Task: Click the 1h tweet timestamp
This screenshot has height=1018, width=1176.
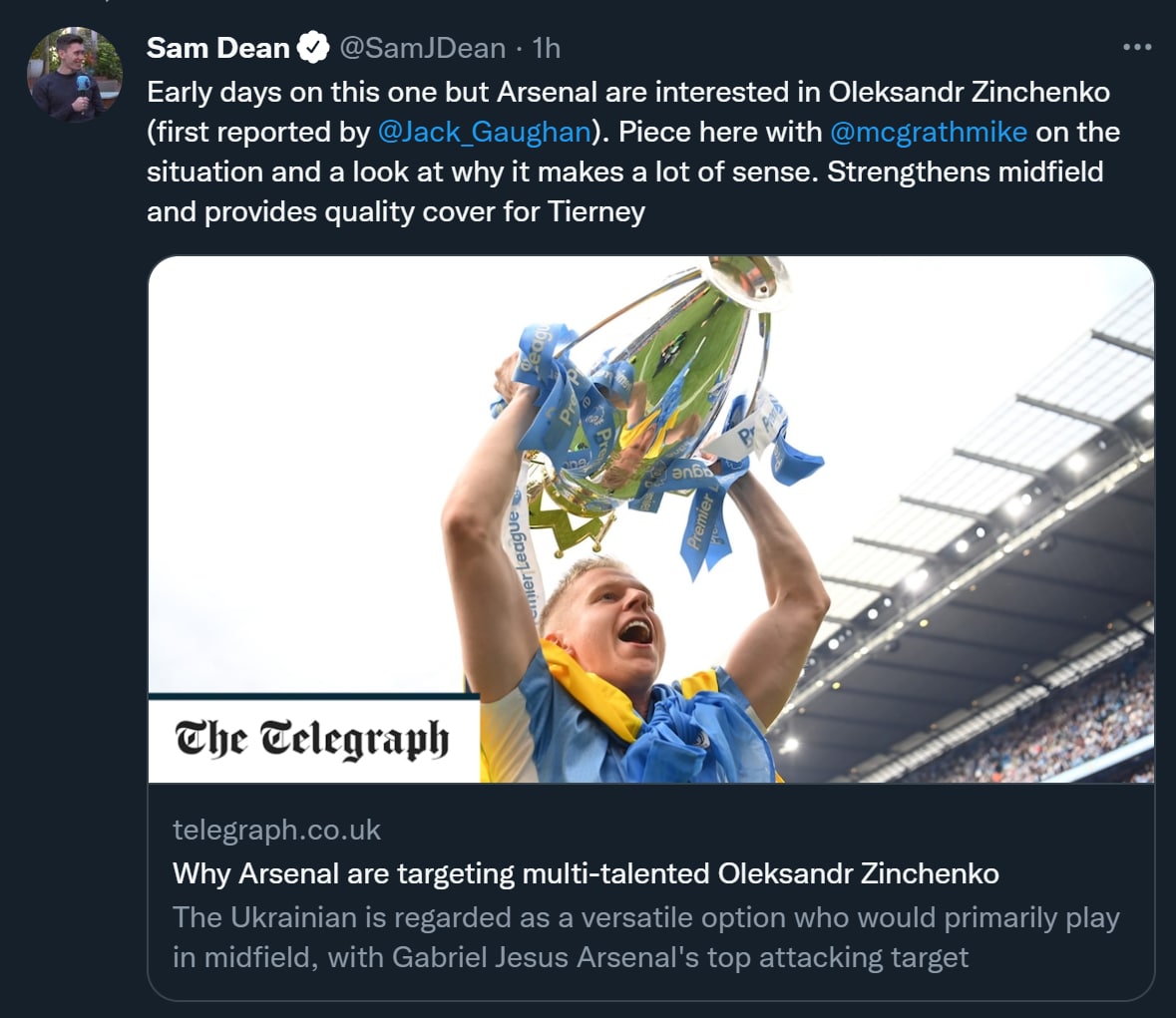Action: pyautogui.click(x=547, y=48)
